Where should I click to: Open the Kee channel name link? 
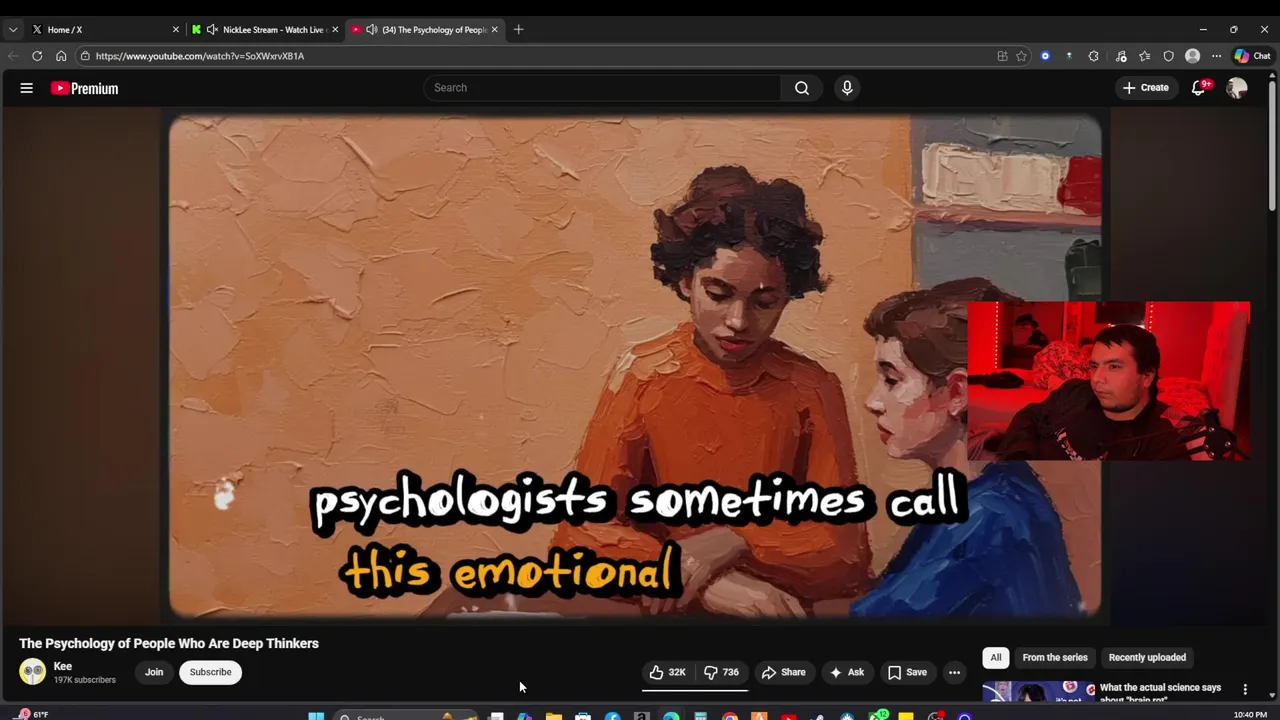point(63,666)
